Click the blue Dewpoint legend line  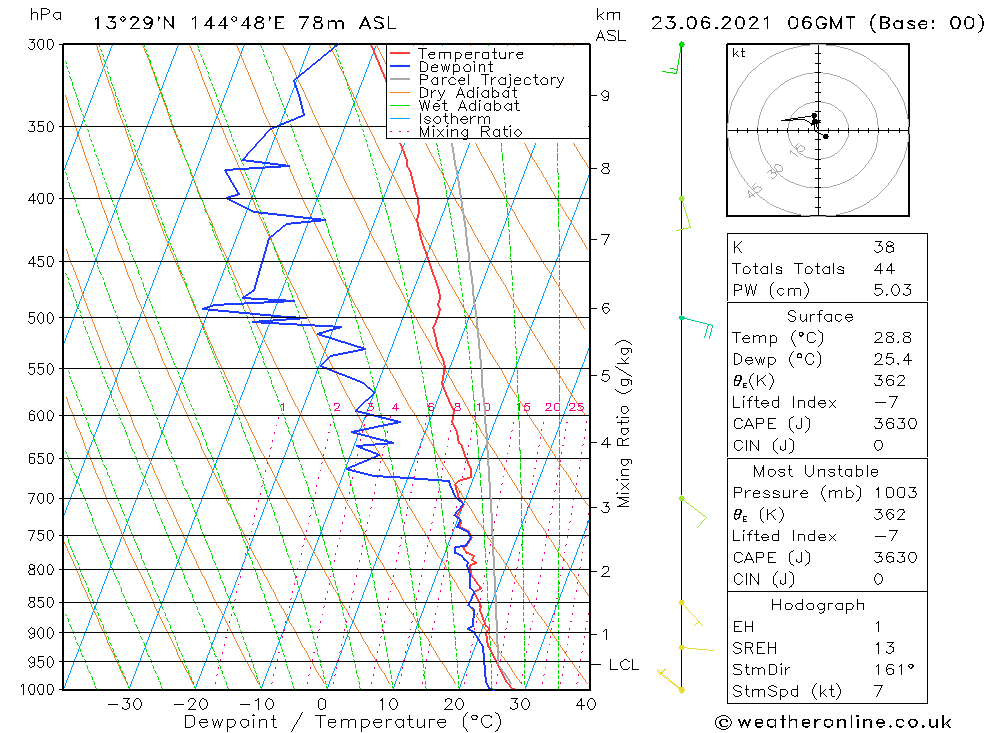pos(399,67)
